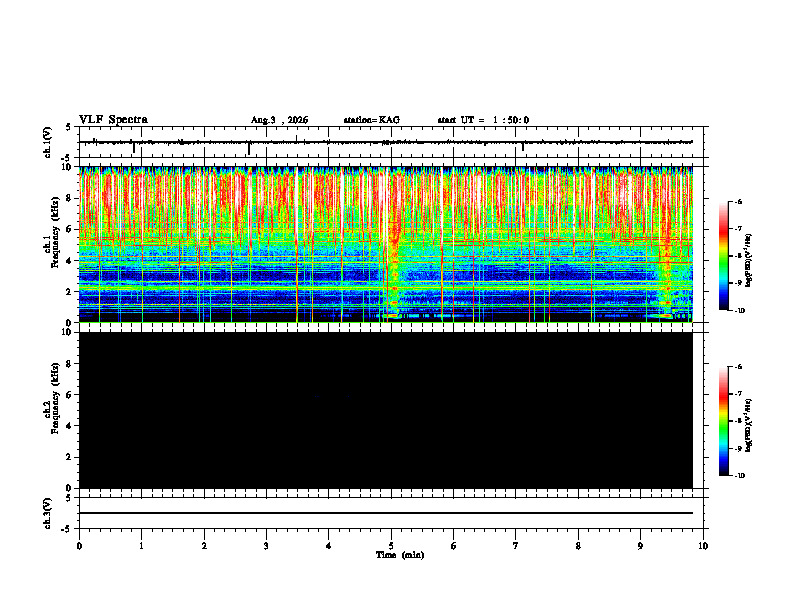Click the 0 minute tick label

point(79,546)
